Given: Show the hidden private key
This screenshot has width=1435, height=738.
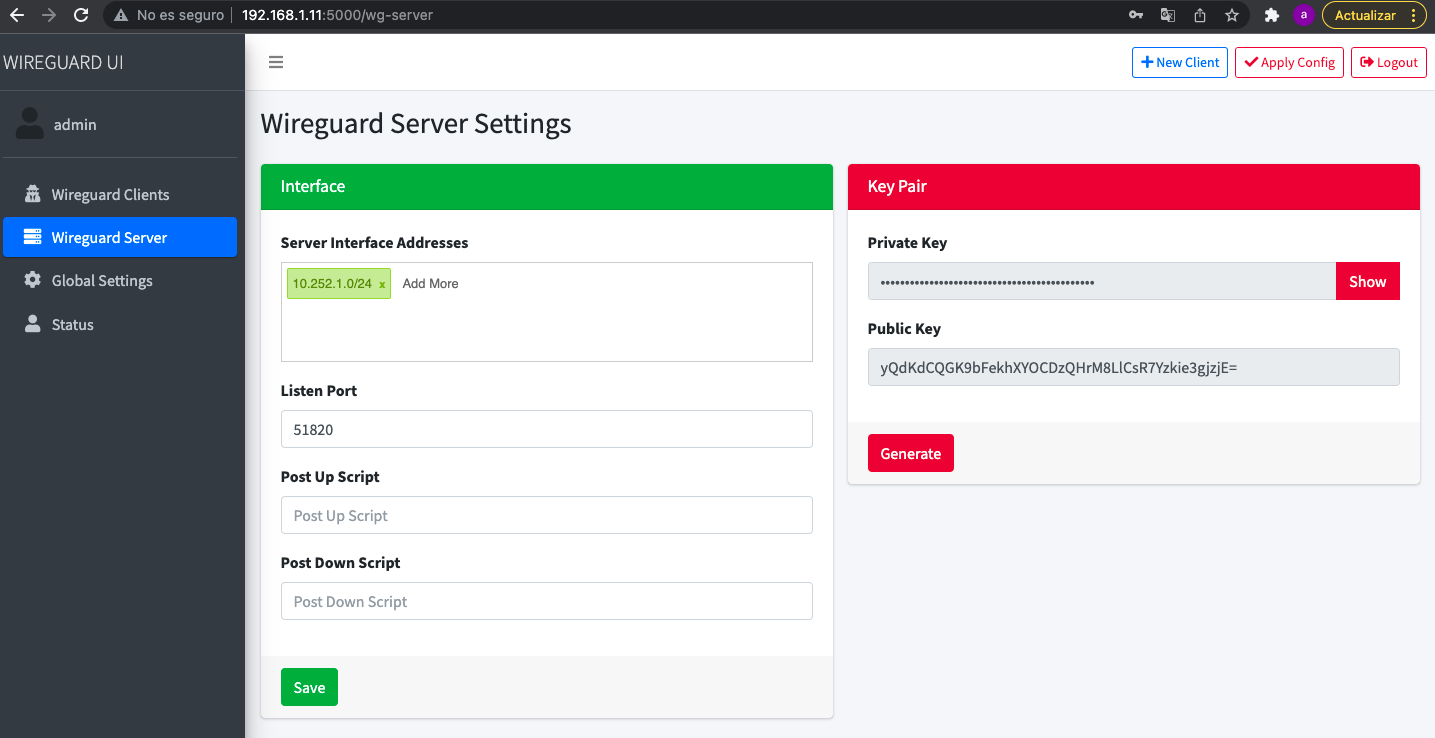Looking at the screenshot, I should (1367, 281).
